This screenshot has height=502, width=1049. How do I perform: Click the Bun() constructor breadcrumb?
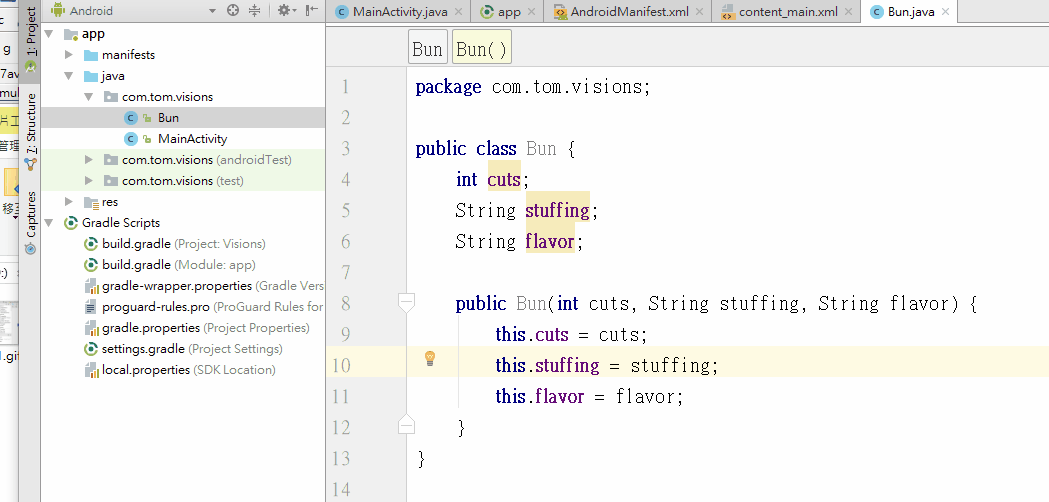pyautogui.click(x=482, y=50)
